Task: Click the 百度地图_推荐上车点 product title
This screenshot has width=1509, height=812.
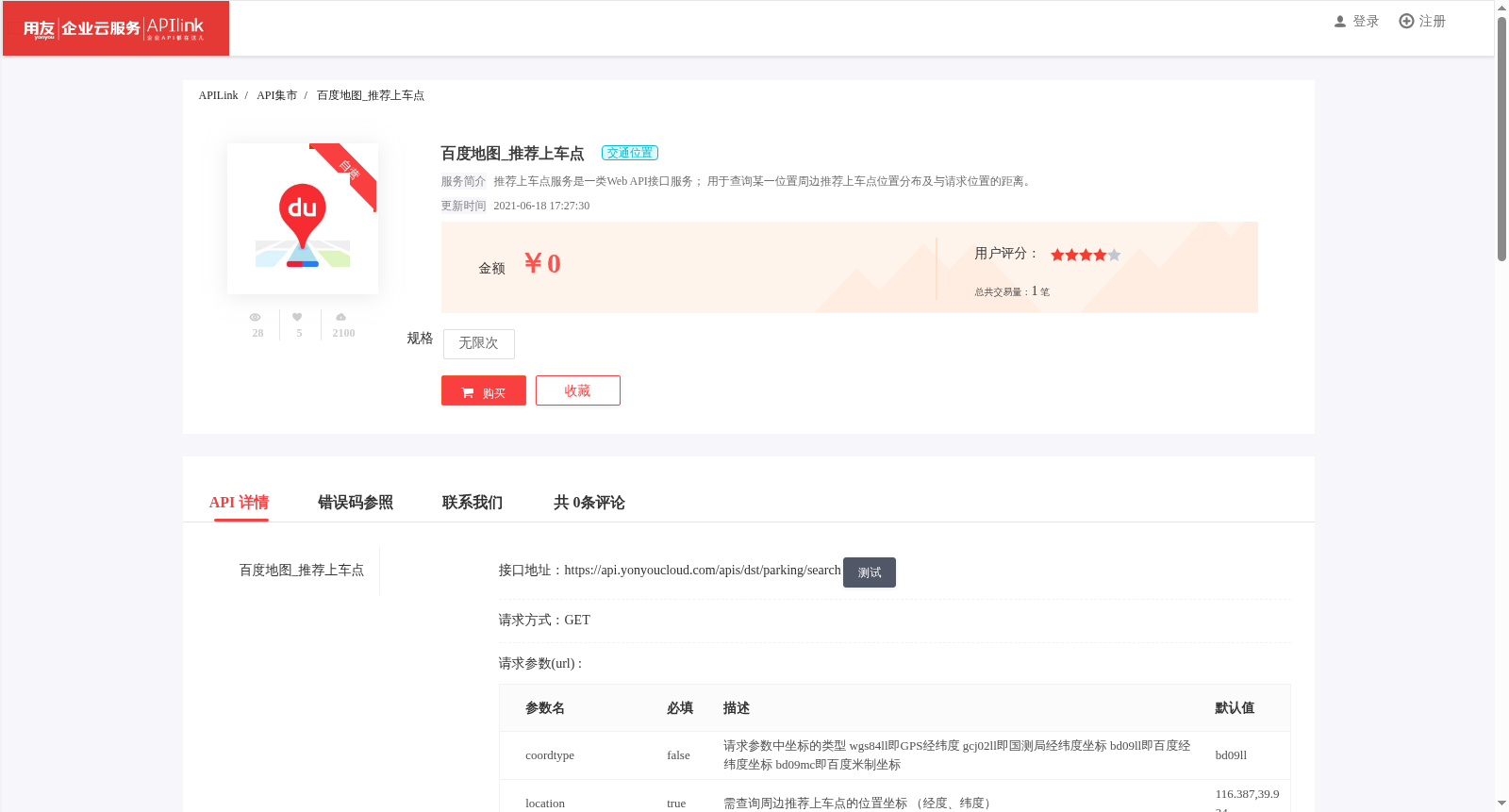Action: coord(512,154)
